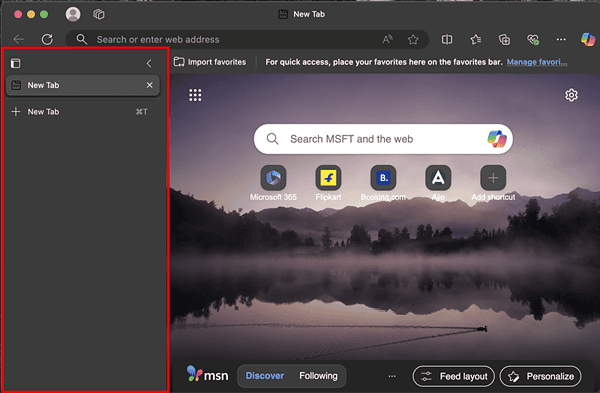Switch to the Following feed tab

(x=318, y=376)
